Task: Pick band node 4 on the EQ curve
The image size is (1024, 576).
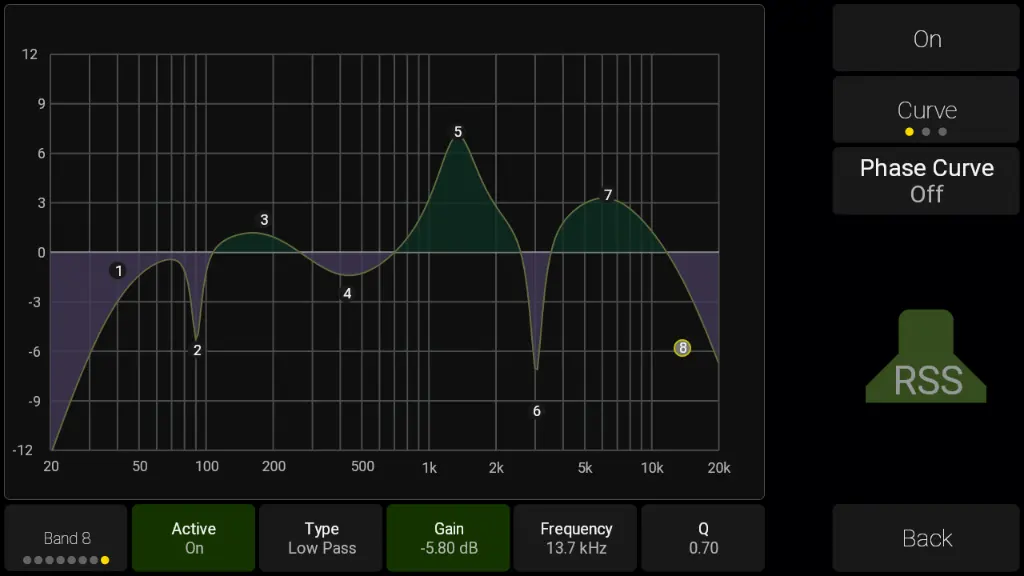Action: click(347, 294)
